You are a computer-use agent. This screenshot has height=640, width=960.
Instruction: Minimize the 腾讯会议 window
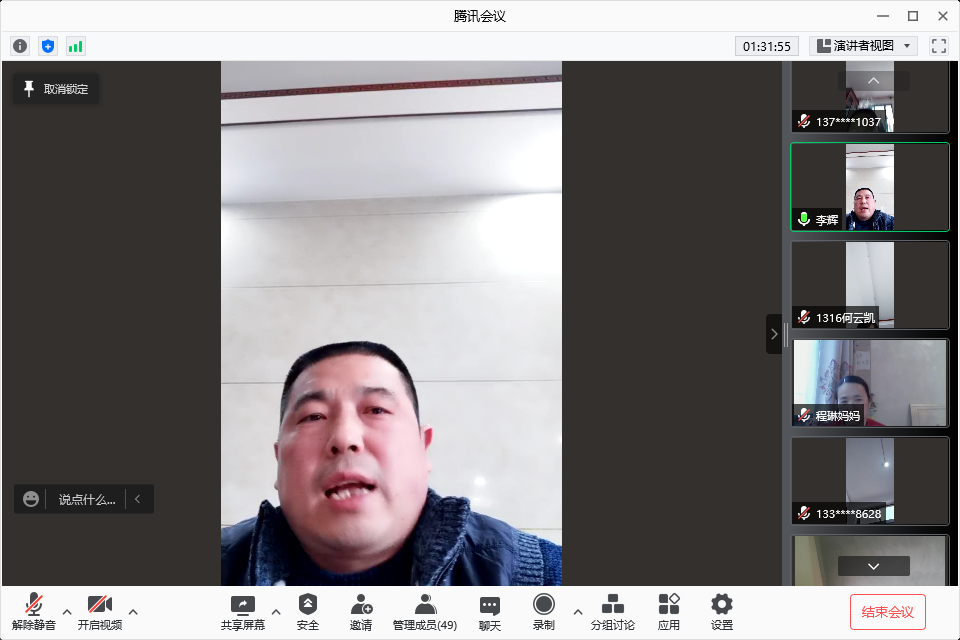point(882,16)
